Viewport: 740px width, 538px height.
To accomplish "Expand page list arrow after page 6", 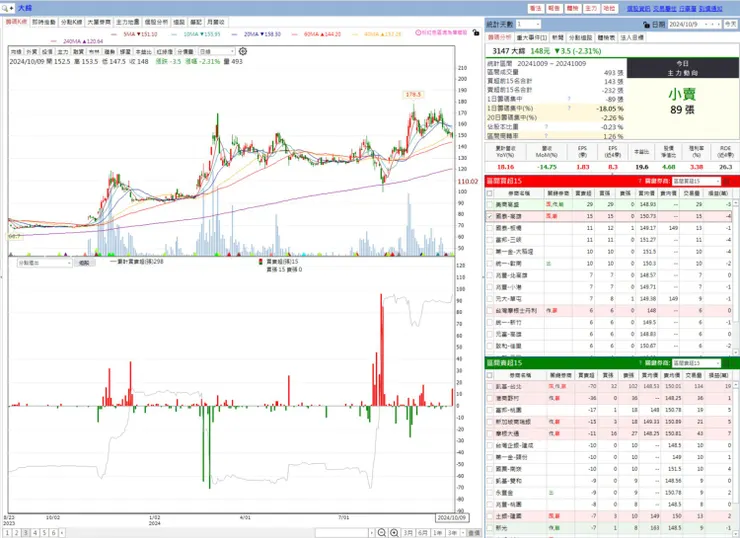I will (62, 532).
